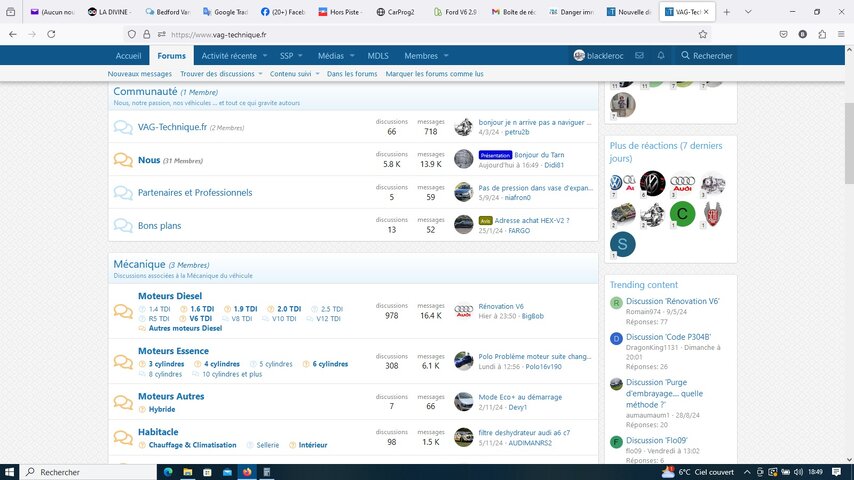Open Partenaires et Professionnels forum

195,192
